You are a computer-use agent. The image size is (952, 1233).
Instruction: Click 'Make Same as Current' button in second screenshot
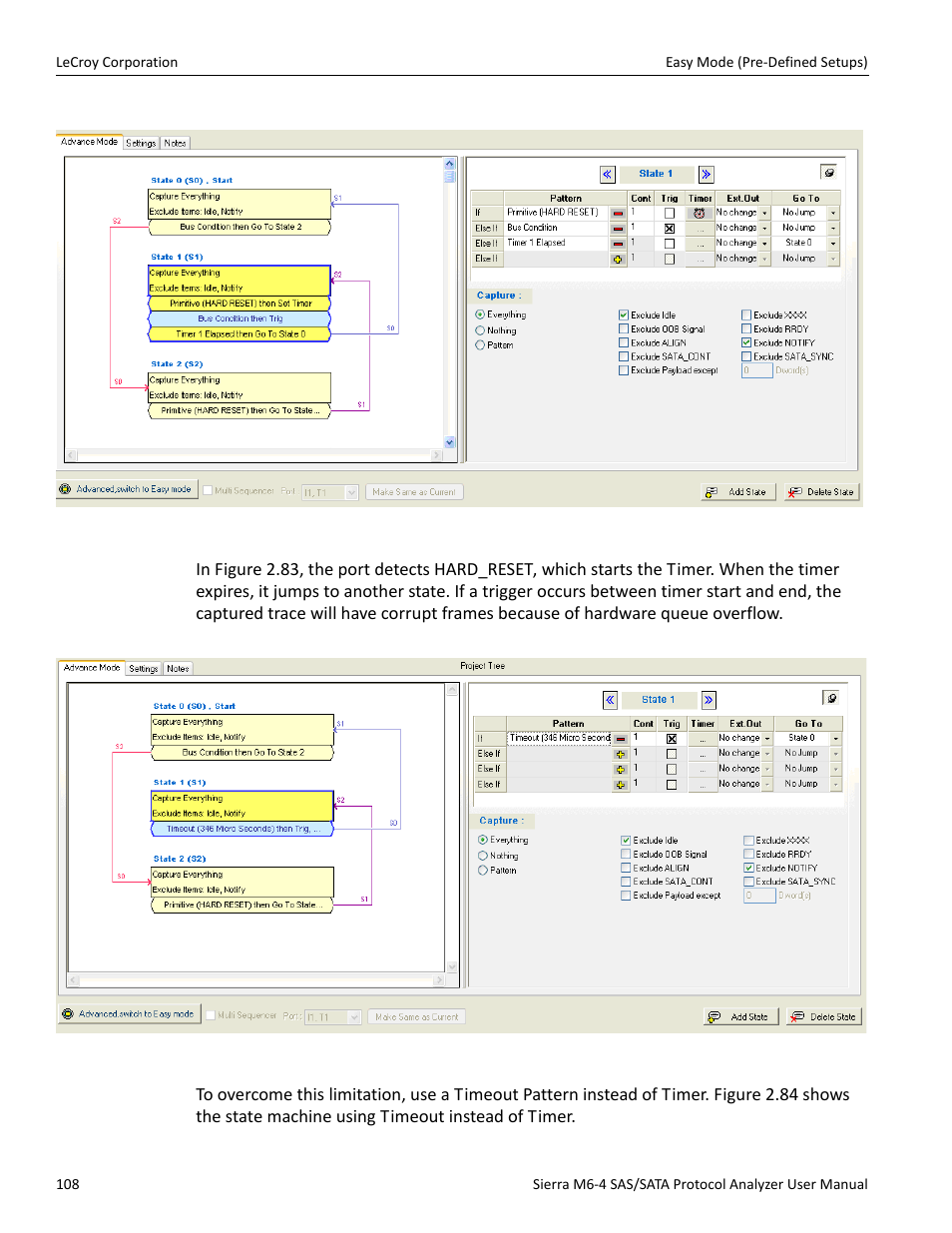417,1017
